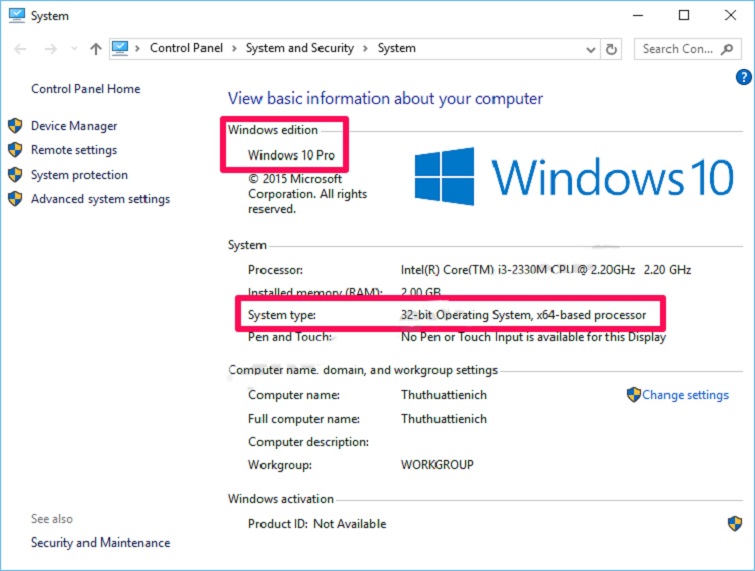Open help via blue question mark

[743, 77]
